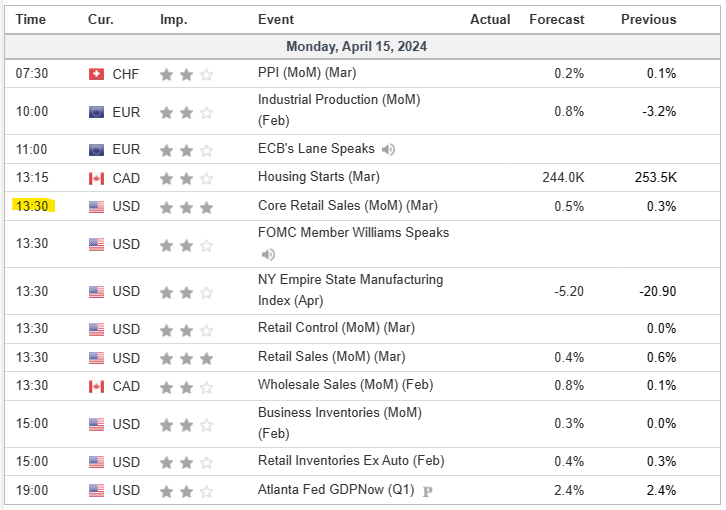Click the highlighted 13:30 time cell
Screen dimensions: 726x510
(x=32, y=206)
